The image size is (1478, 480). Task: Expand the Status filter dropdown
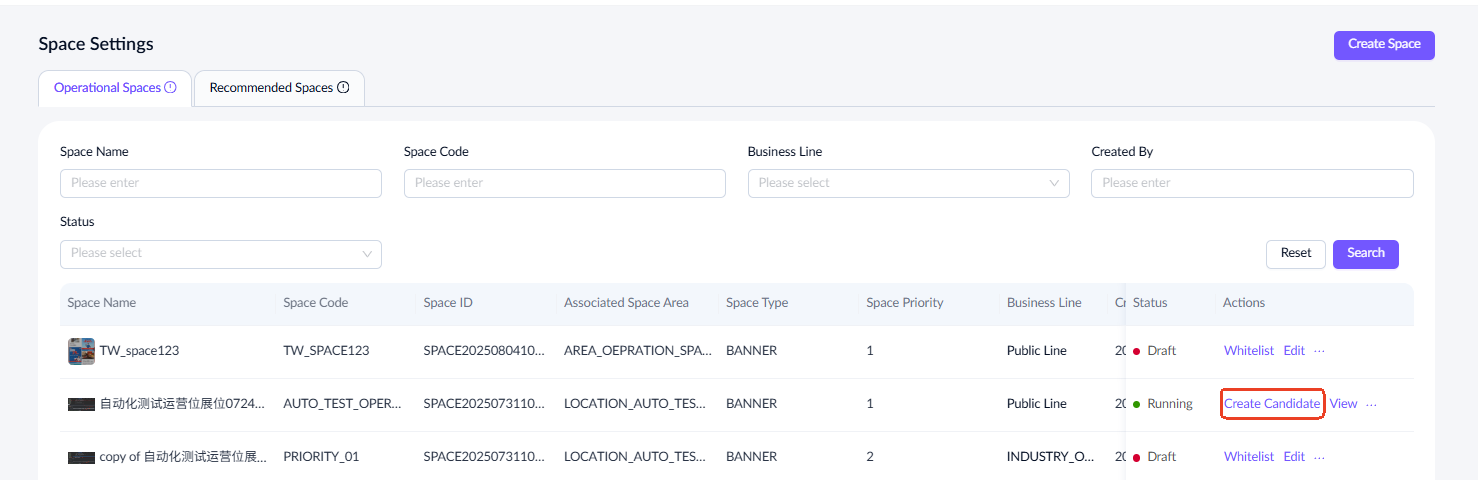pyautogui.click(x=220, y=254)
